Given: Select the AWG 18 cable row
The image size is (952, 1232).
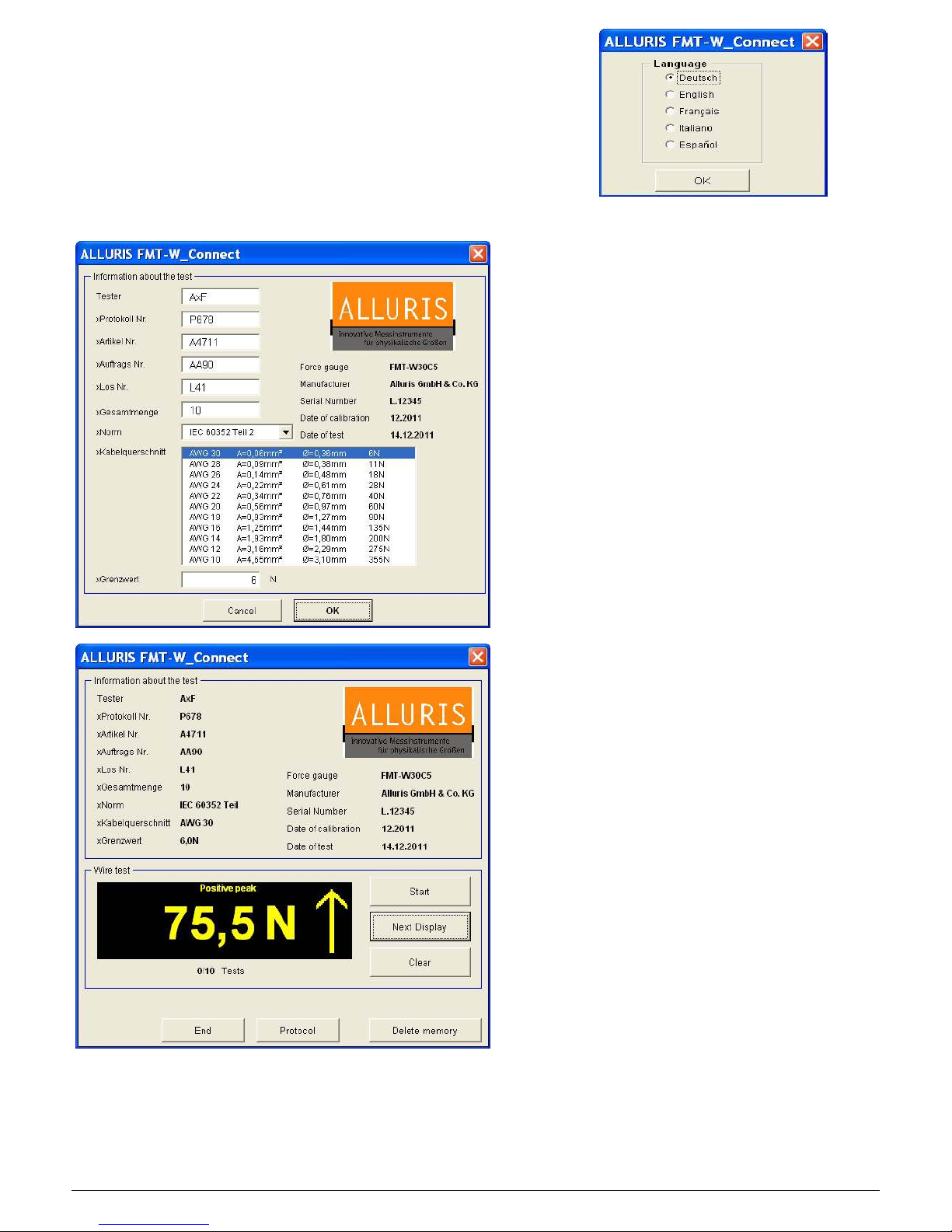Looking at the screenshot, I should 298,517.
